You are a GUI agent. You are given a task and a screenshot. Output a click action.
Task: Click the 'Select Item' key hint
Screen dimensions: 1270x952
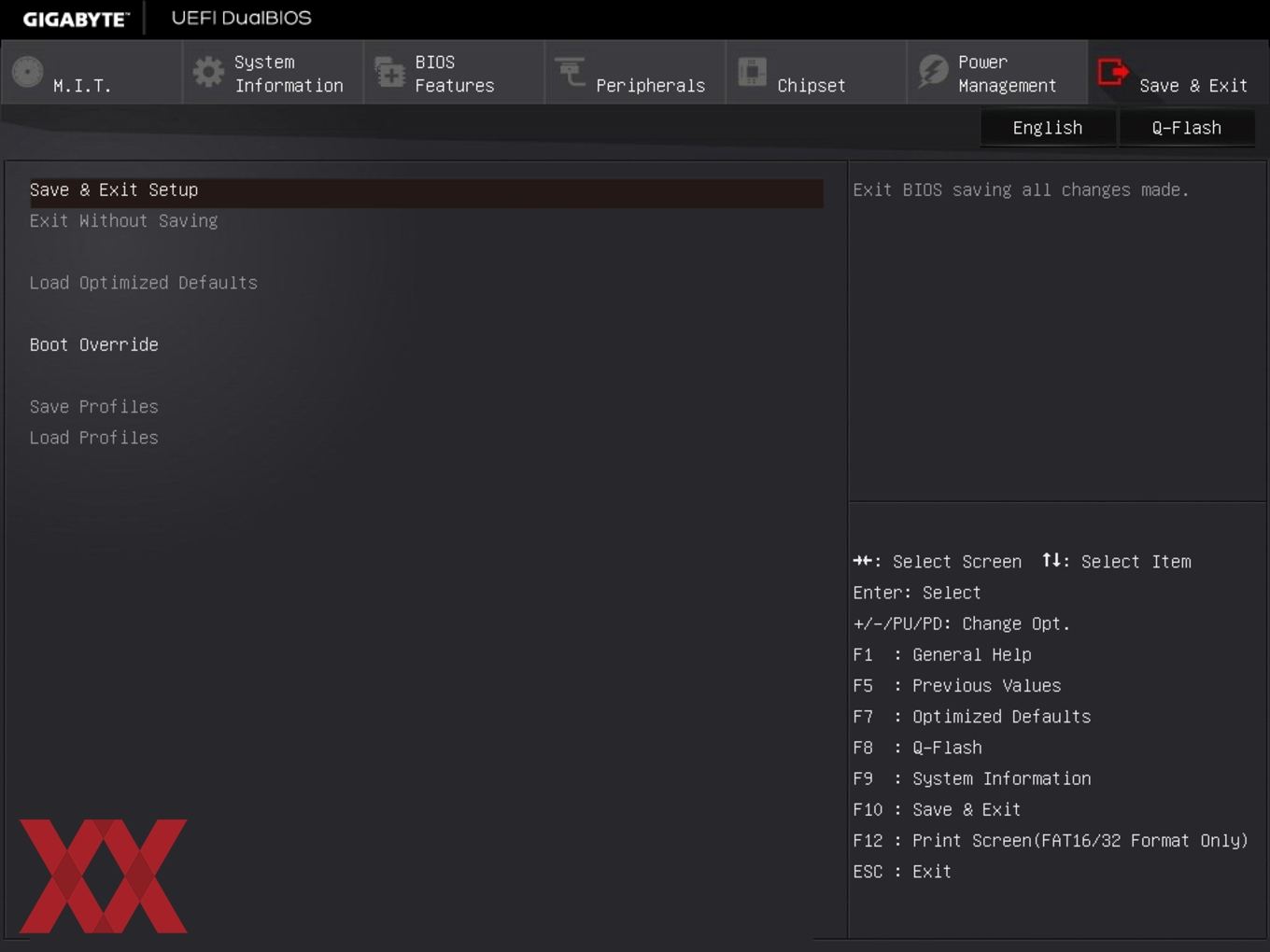coord(1117,562)
